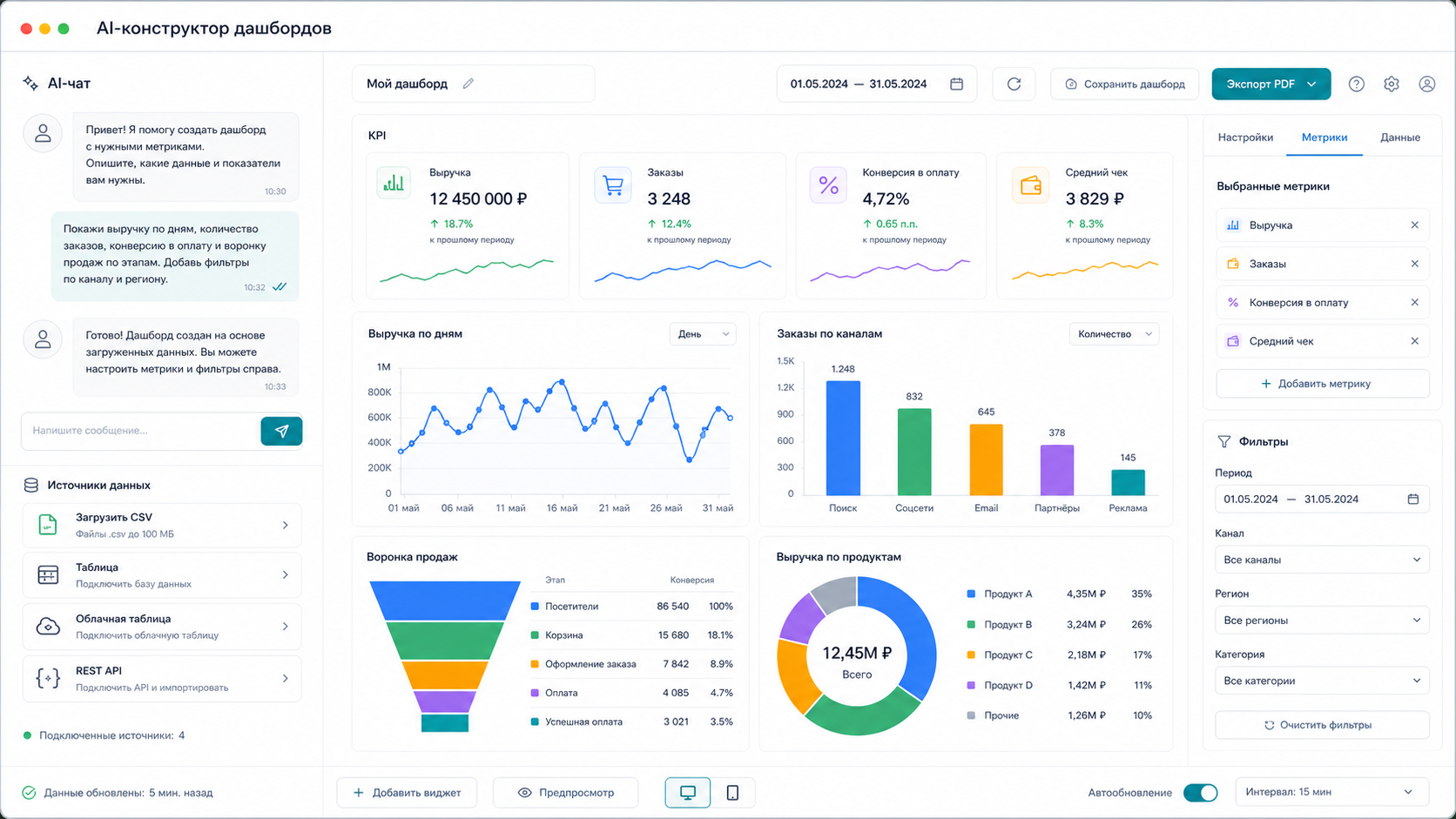The width and height of the screenshot is (1456, 819).
Task: Open Предпросмотр preview button
Action: pos(566,792)
